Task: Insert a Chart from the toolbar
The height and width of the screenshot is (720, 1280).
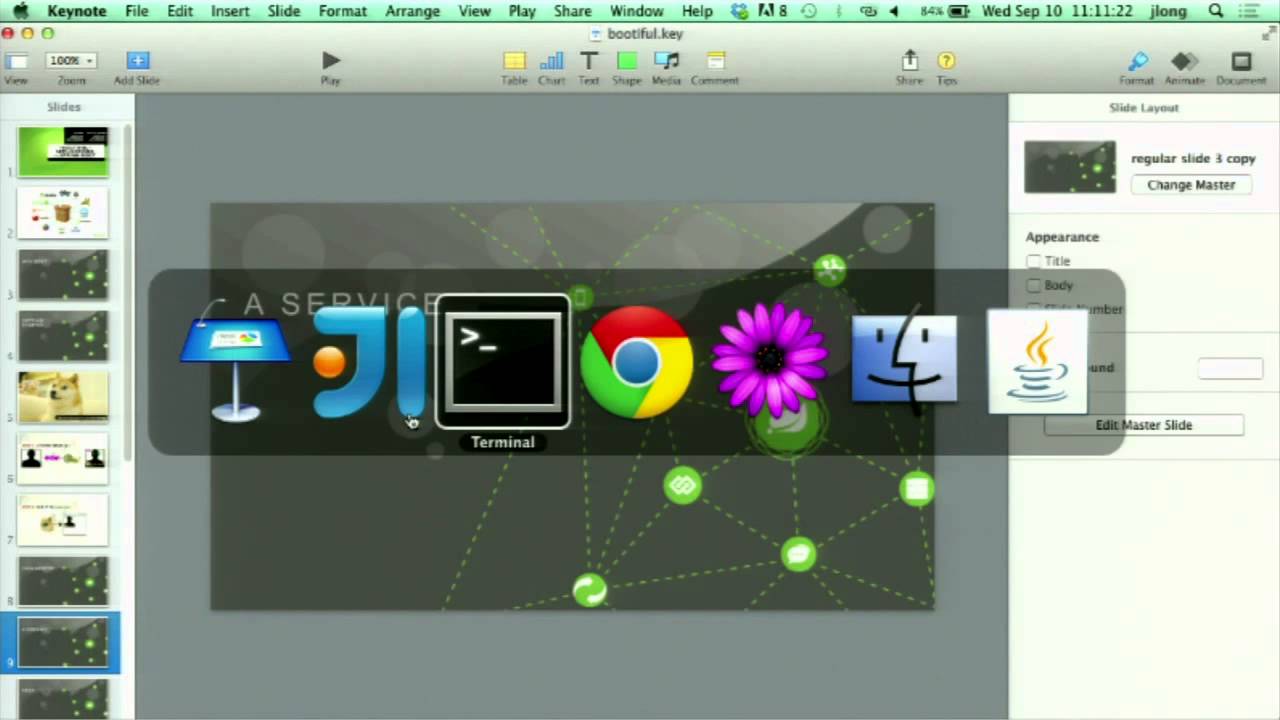Action: 551,62
